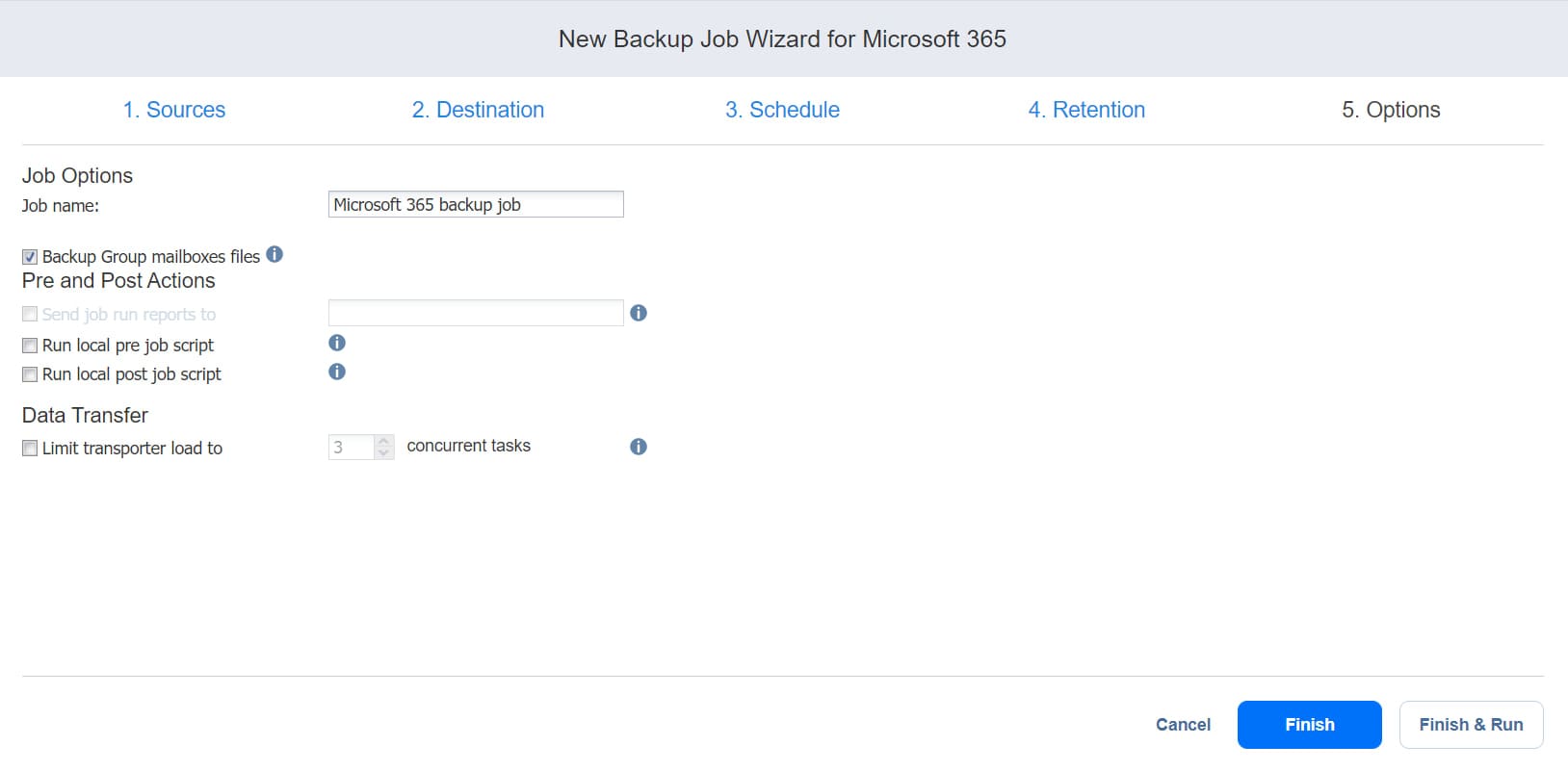Open the Destination step
1568x771 pixels.
tap(478, 110)
